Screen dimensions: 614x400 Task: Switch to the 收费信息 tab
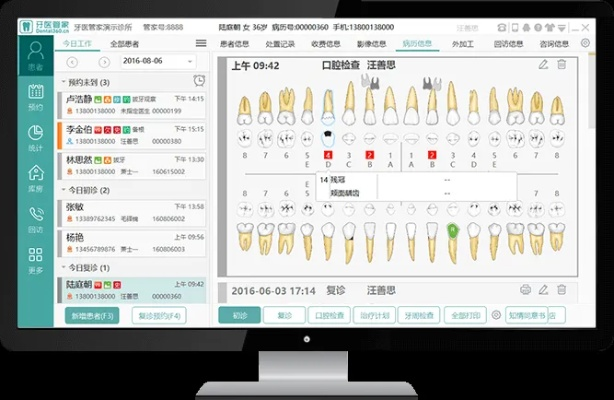point(328,43)
